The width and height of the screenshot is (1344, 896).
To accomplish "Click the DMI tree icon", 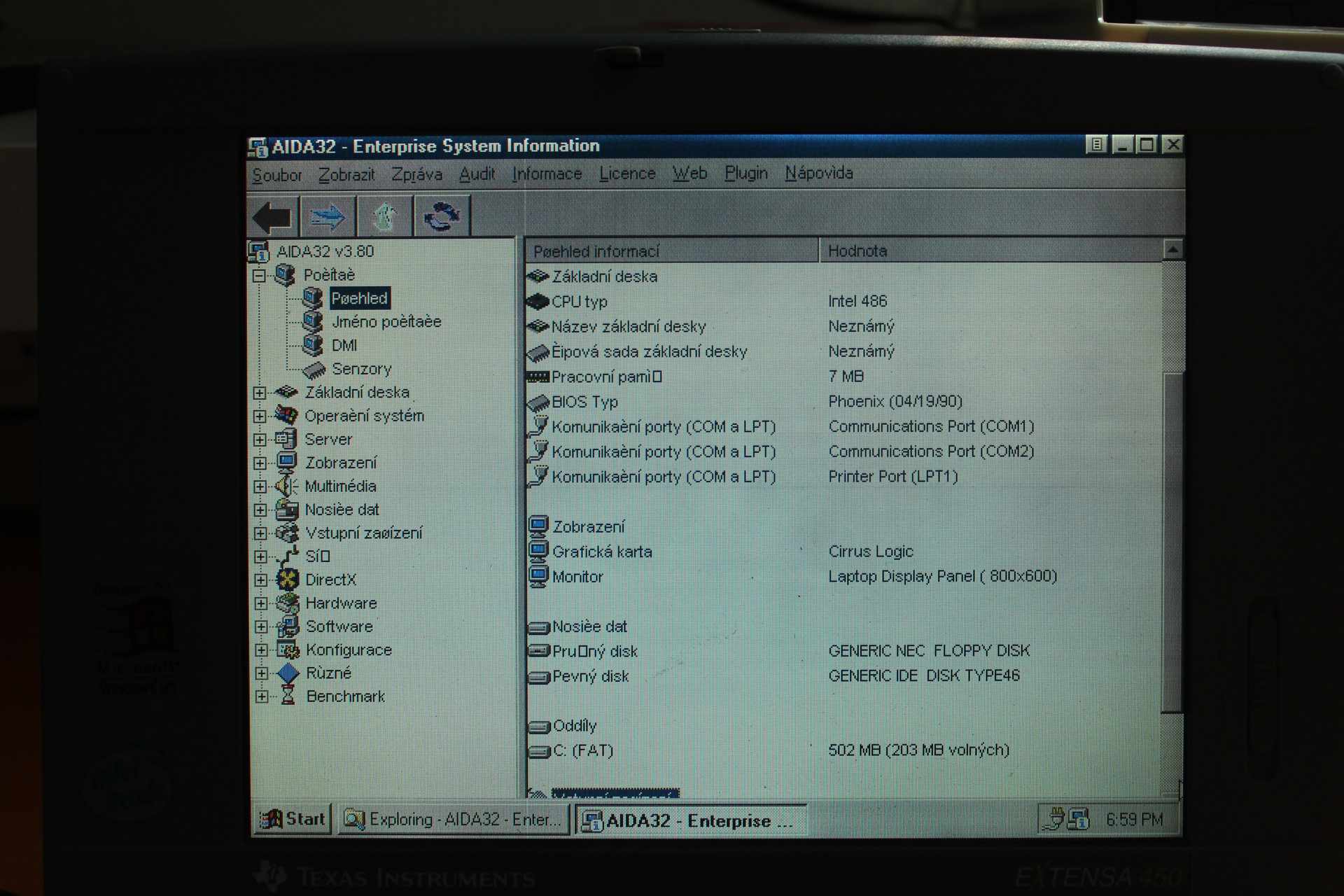I will click(312, 345).
